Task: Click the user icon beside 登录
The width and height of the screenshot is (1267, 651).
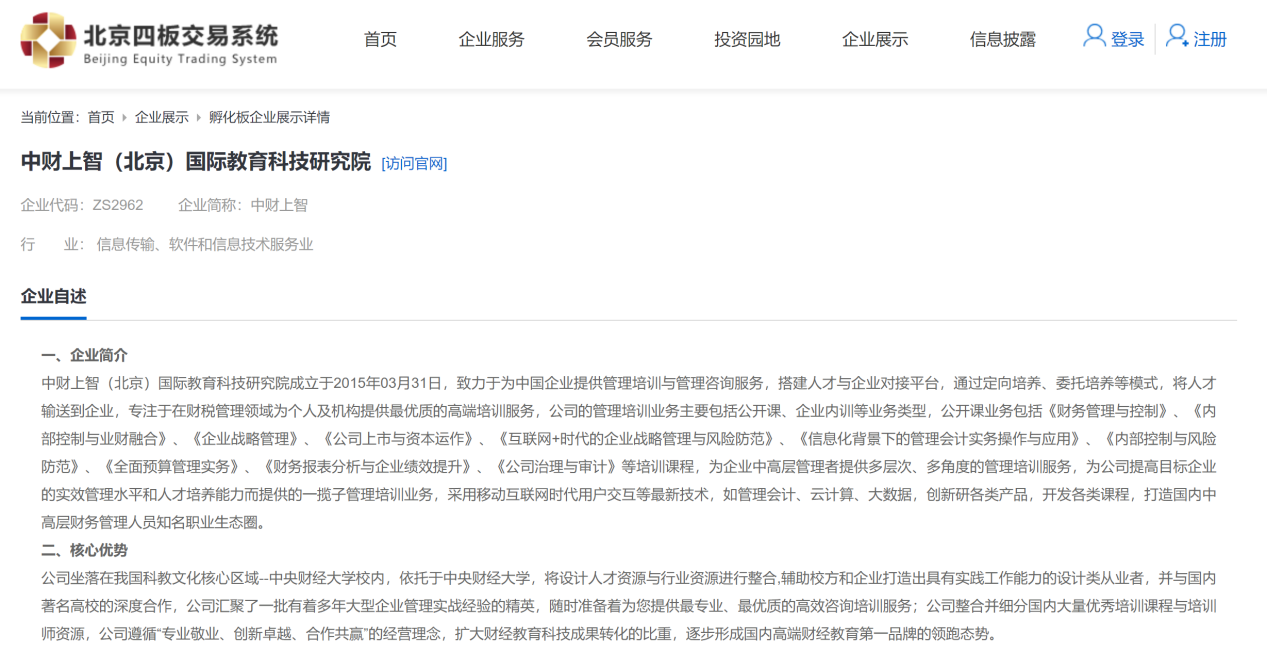Action: tap(1094, 37)
